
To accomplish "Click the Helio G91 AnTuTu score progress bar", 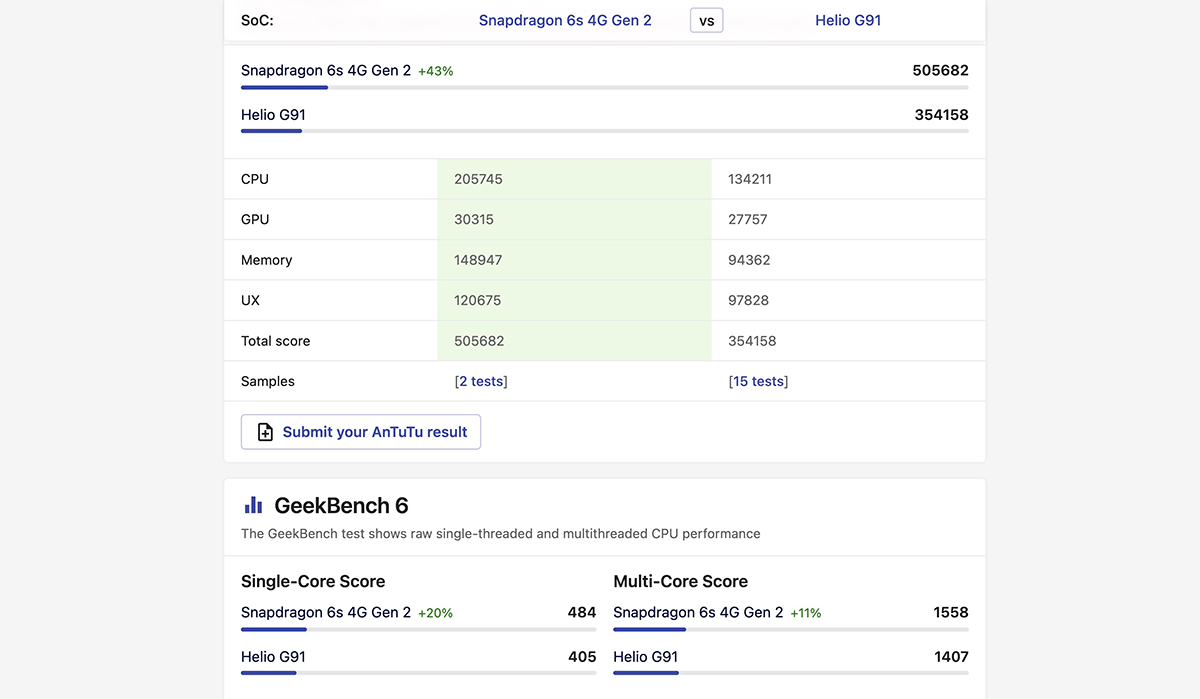I will pos(605,131).
